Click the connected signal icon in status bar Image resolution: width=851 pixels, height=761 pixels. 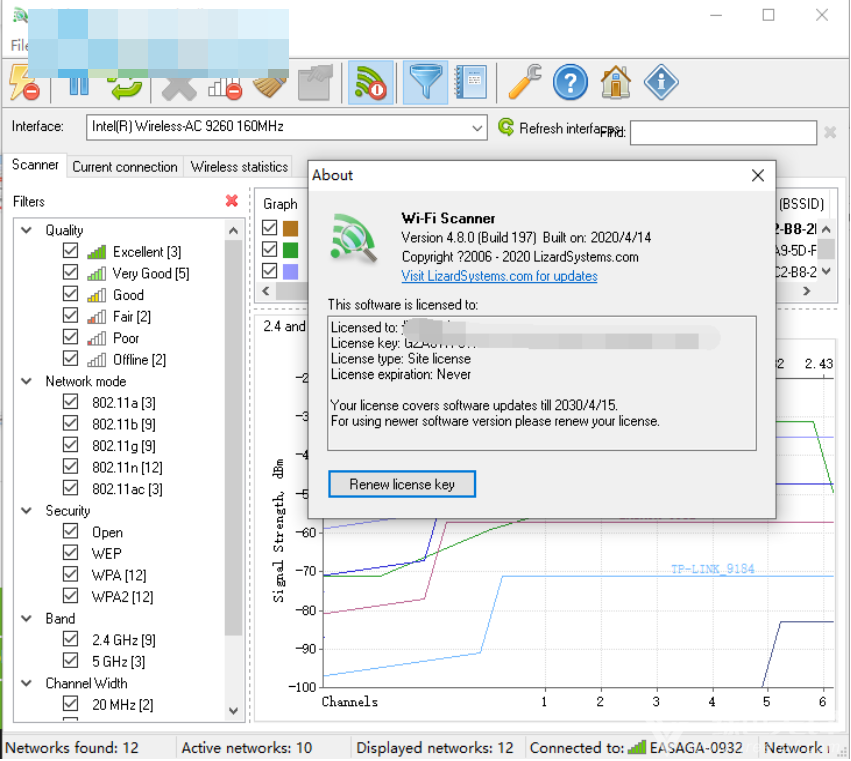pos(637,747)
